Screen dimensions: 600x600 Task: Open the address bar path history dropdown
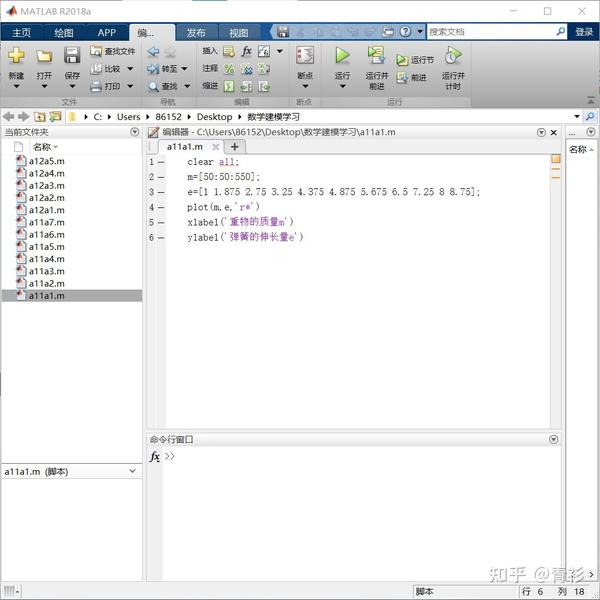pos(577,116)
